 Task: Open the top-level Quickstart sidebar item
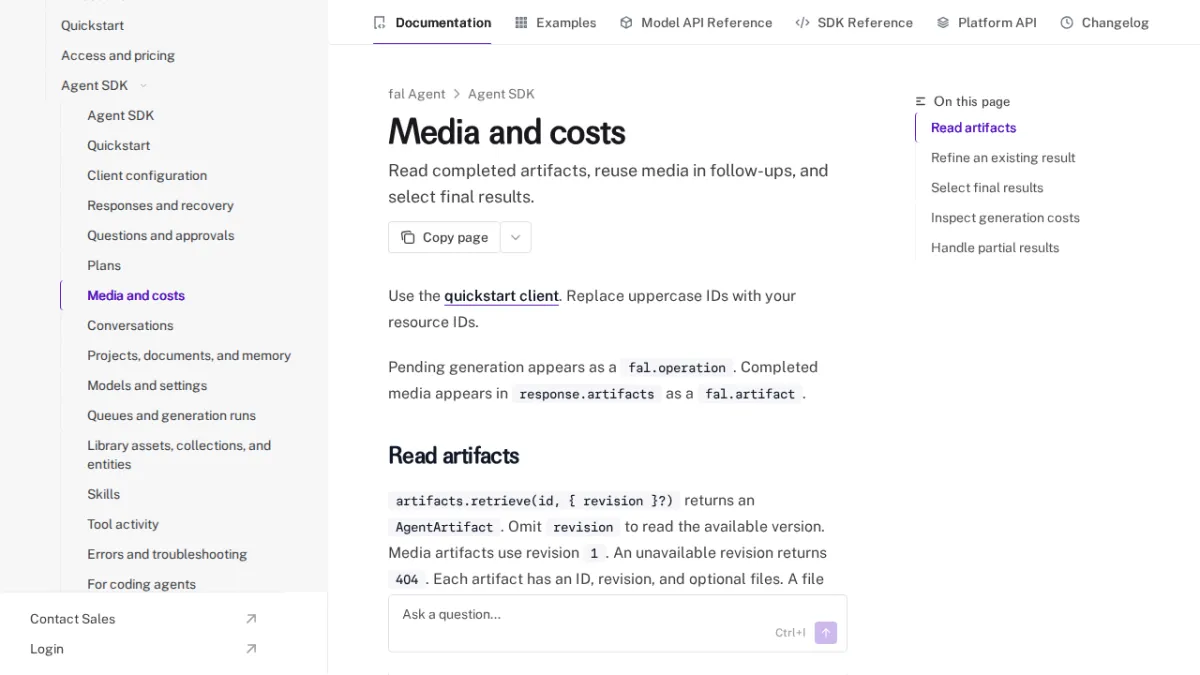pyautogui.click(x=93, y=26)
